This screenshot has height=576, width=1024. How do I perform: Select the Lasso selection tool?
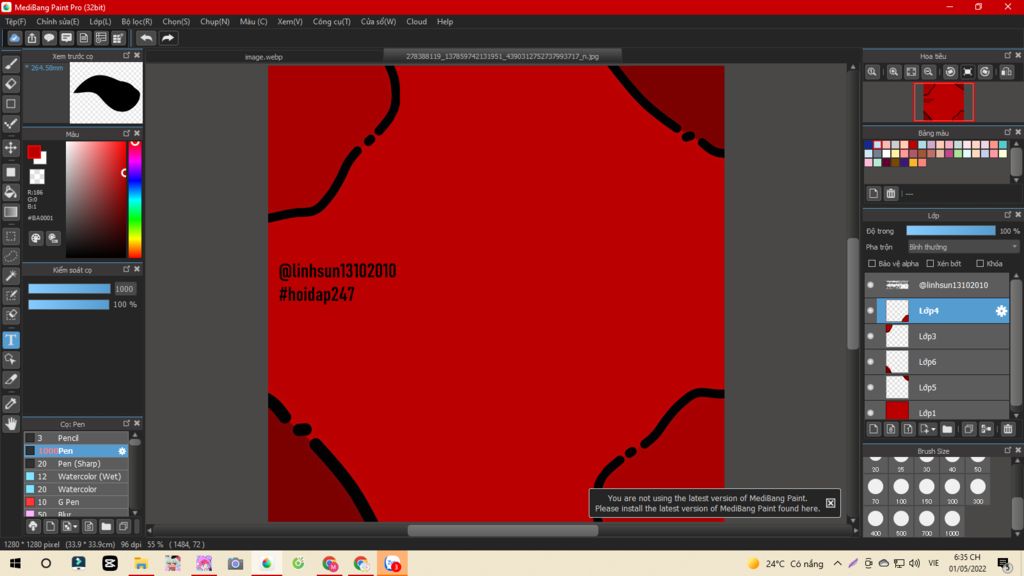pyautogui.click(x=11, y=255)
